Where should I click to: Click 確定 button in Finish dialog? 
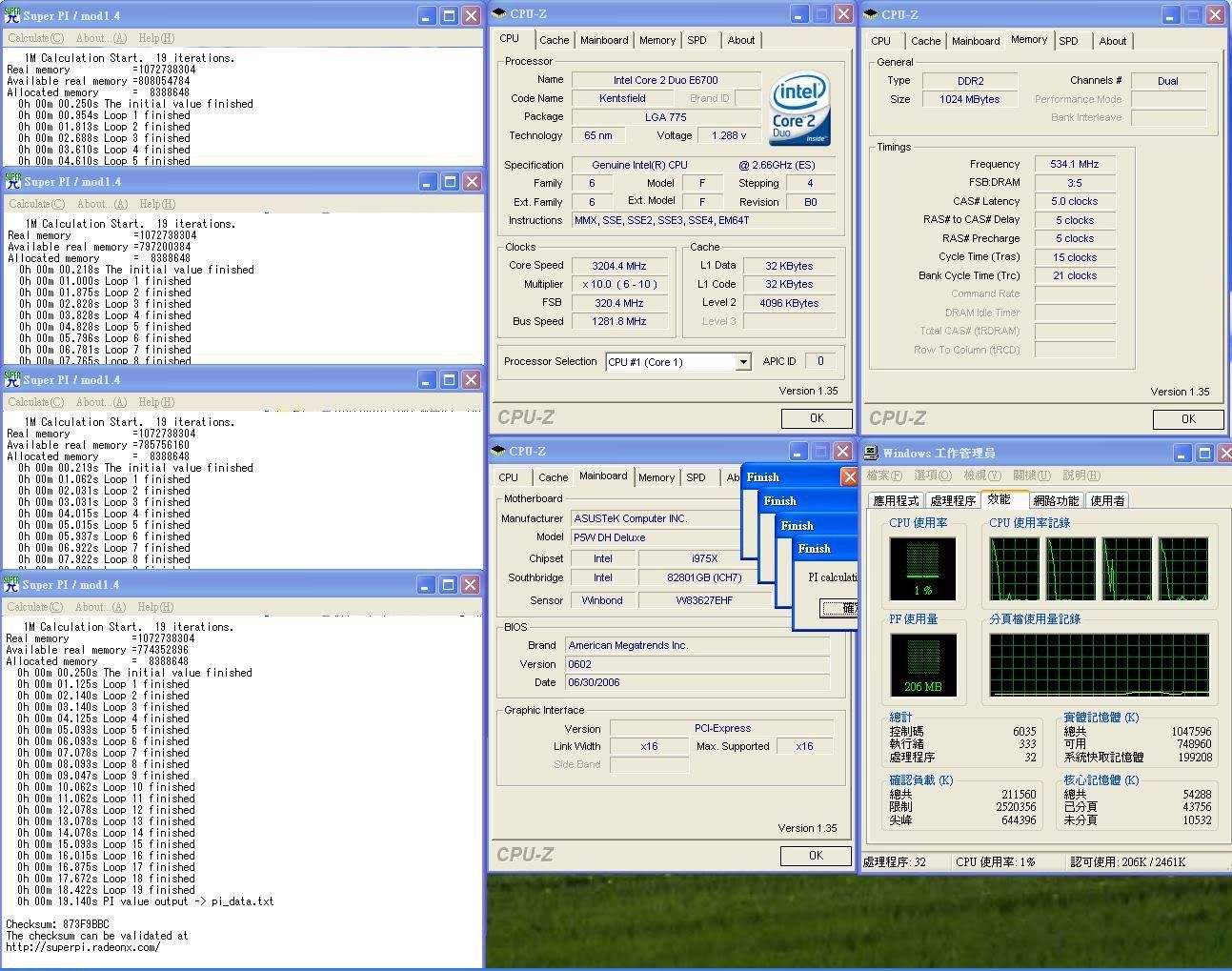point(838,608)
